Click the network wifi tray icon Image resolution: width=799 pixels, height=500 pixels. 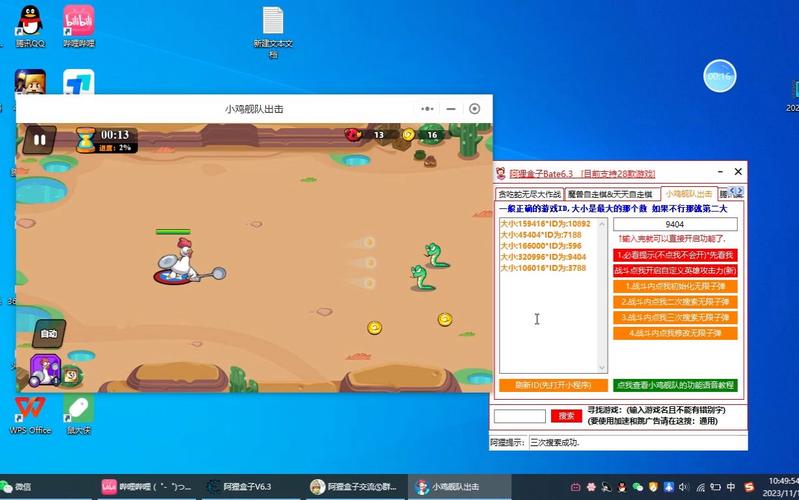point(700,487)
